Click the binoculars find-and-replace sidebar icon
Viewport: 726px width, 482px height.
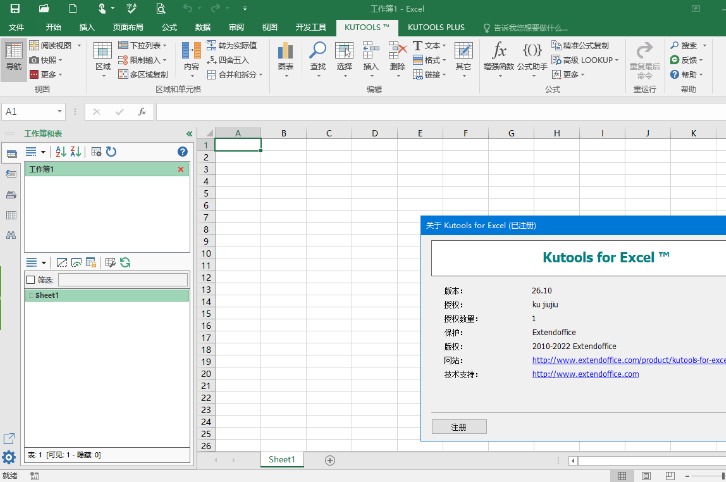point(11,234)
